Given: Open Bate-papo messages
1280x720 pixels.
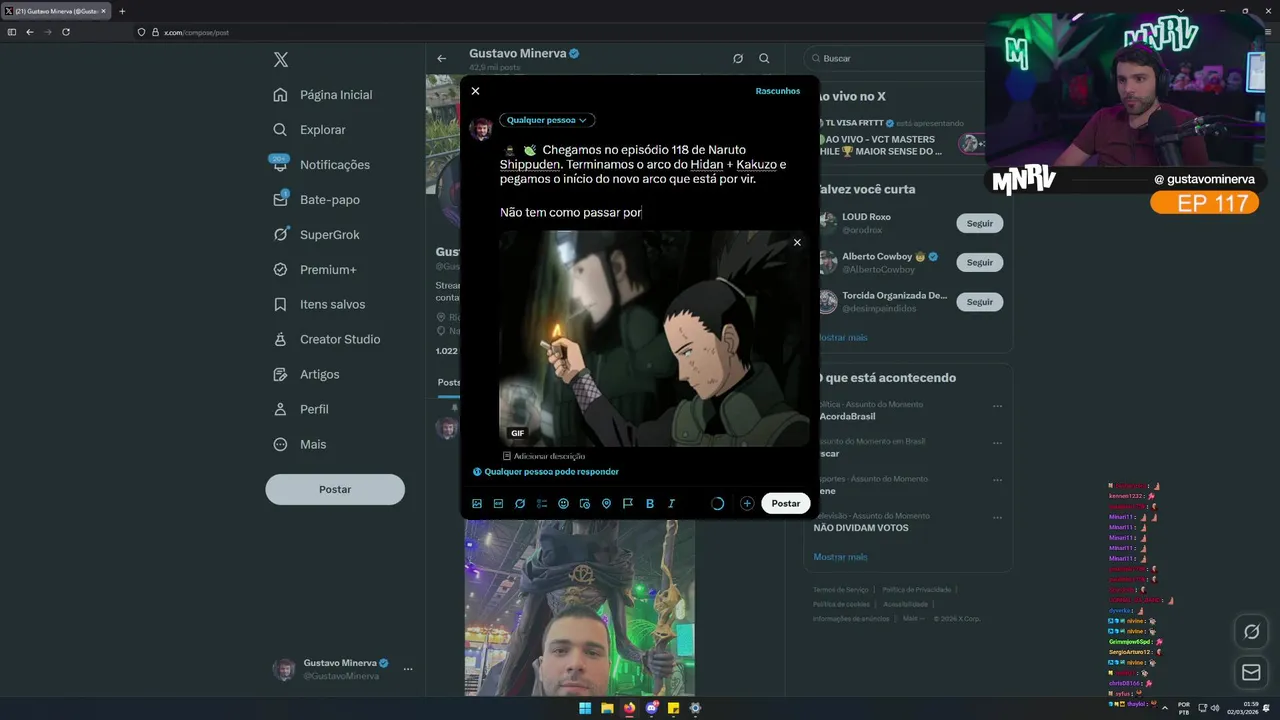Looking at the screenshot, I should click(x=316, y=200).
